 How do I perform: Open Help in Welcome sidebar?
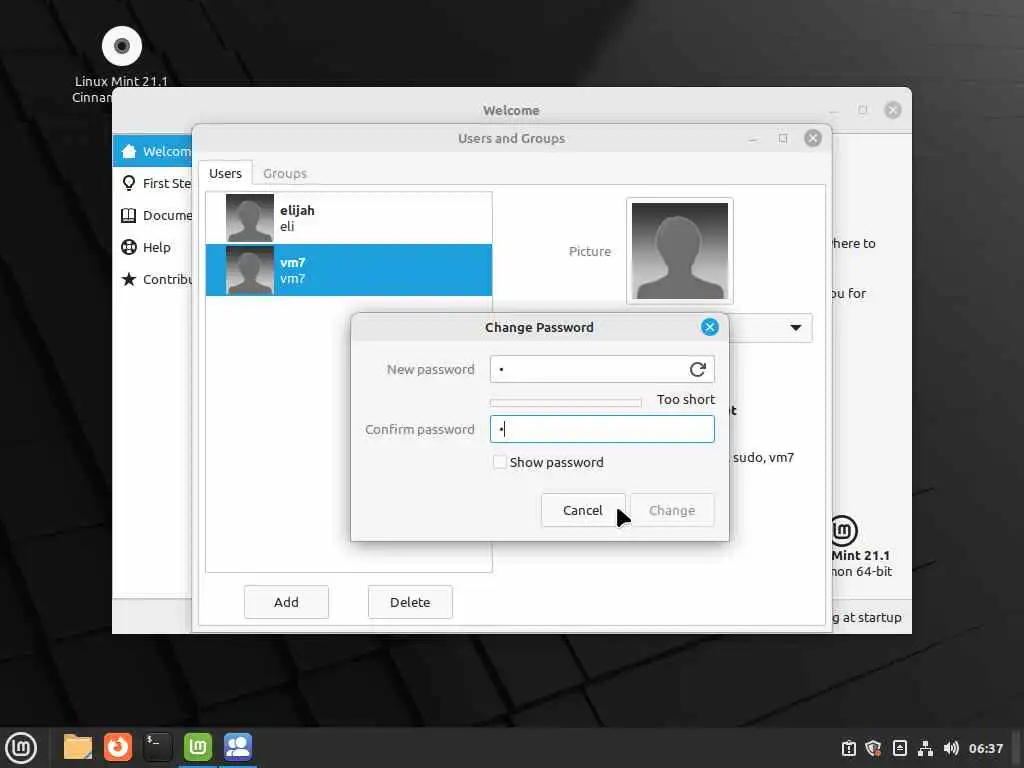(x=153, y=248)
